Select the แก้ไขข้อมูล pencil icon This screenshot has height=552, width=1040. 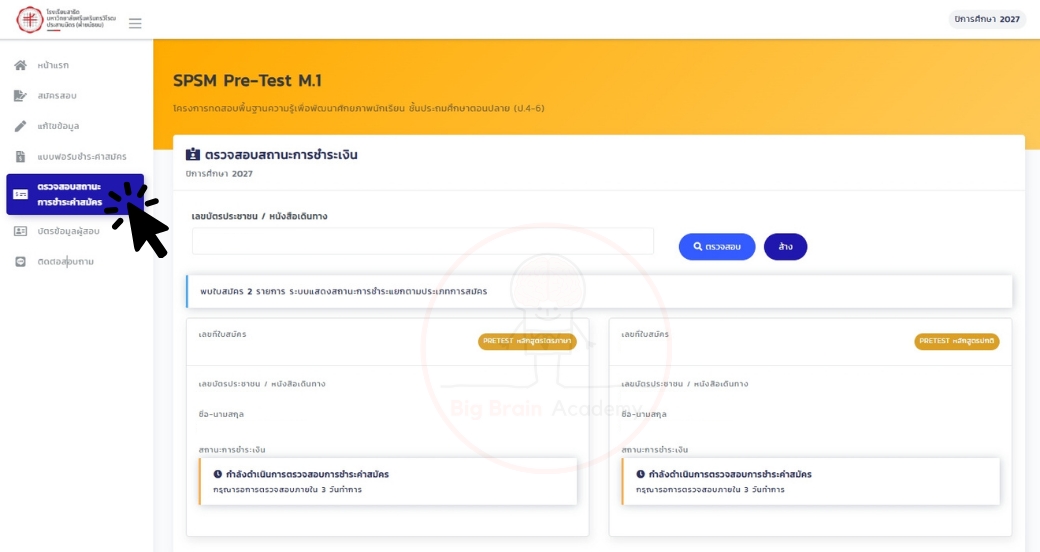point(21,126)
